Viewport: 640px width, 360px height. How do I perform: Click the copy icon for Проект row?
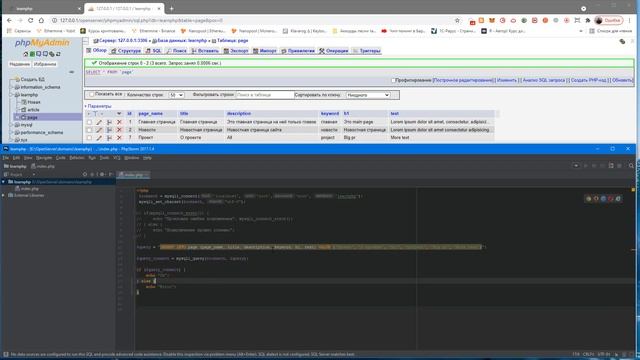click(x=109, y=138)
